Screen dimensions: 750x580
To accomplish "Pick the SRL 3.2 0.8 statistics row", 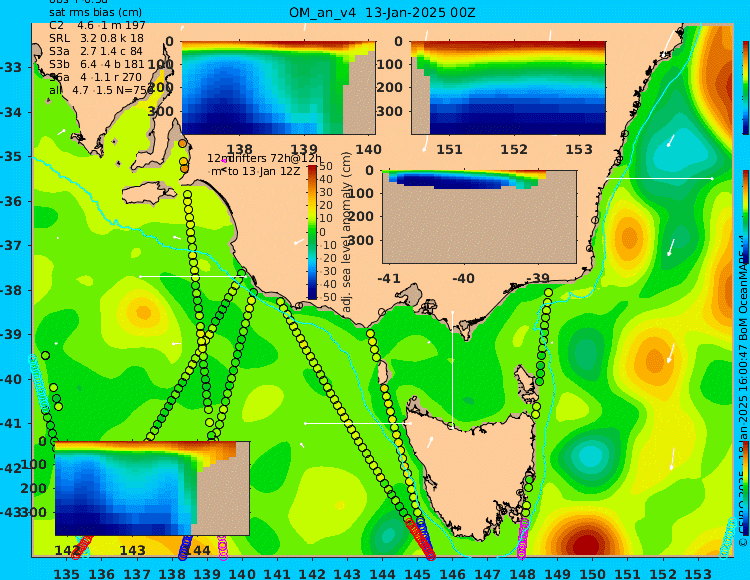I will click(x=96, y=38).
